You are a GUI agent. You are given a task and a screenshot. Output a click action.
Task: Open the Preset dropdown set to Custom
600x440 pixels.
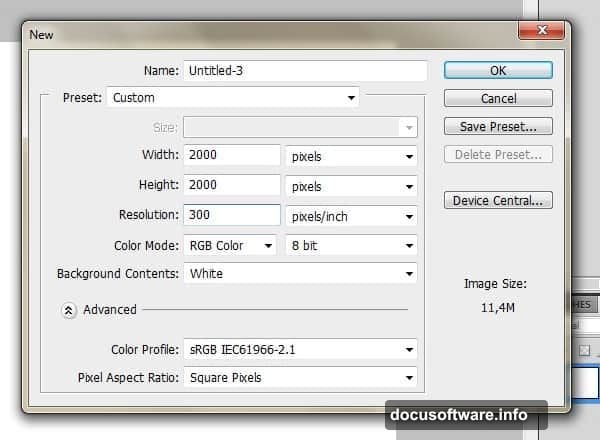(x=233, y=98)
